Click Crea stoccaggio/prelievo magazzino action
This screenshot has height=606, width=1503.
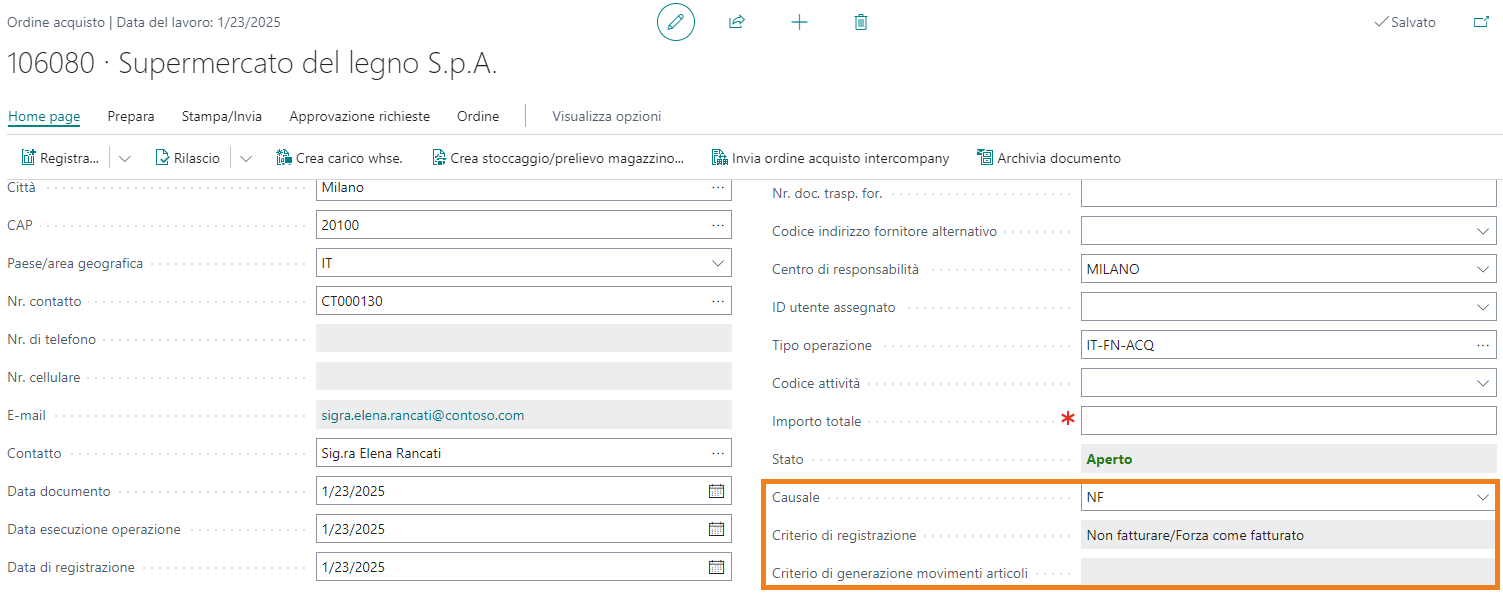click(557, 158)
